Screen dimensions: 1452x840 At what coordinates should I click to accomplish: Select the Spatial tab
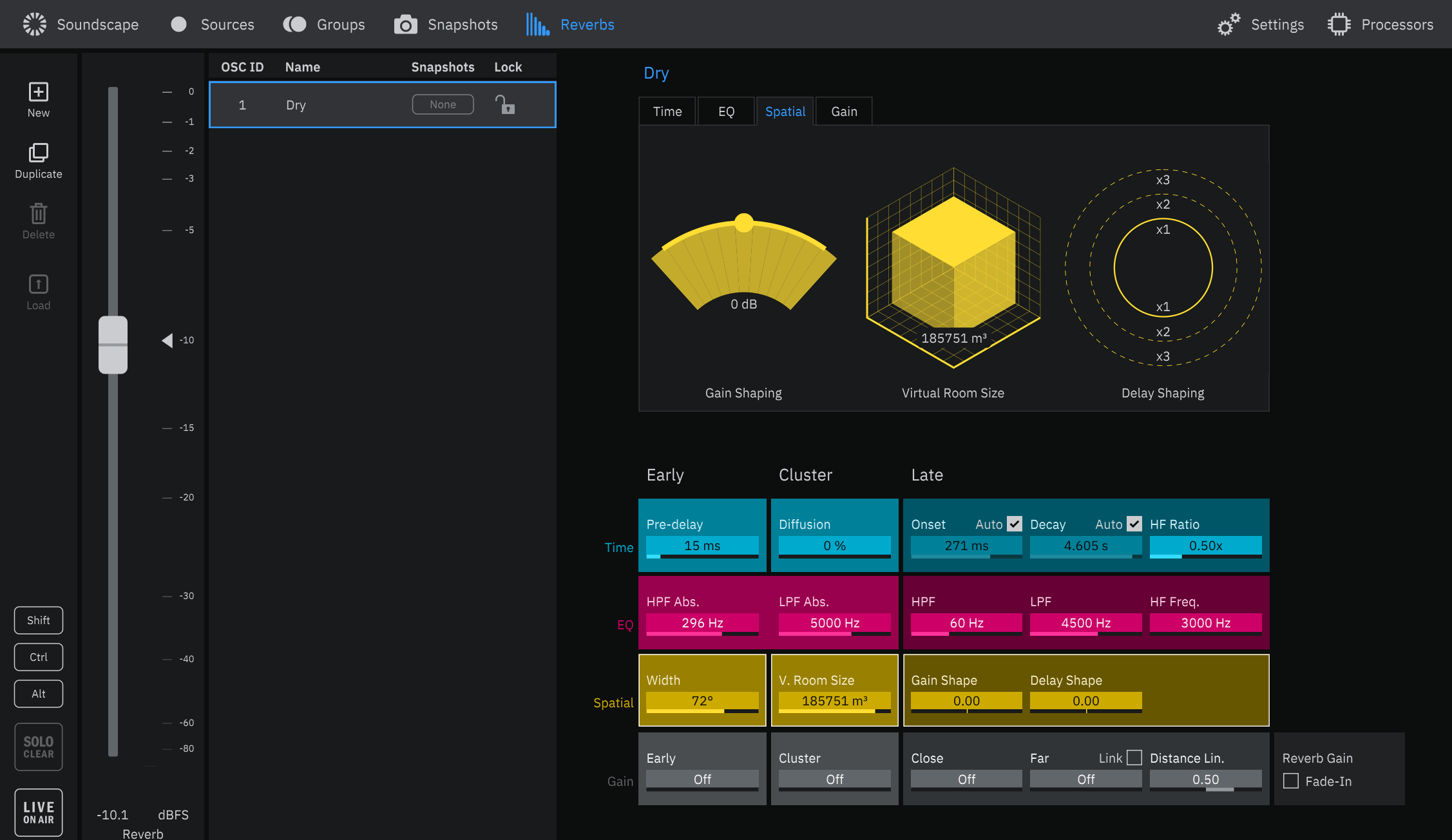pos(784,110)
